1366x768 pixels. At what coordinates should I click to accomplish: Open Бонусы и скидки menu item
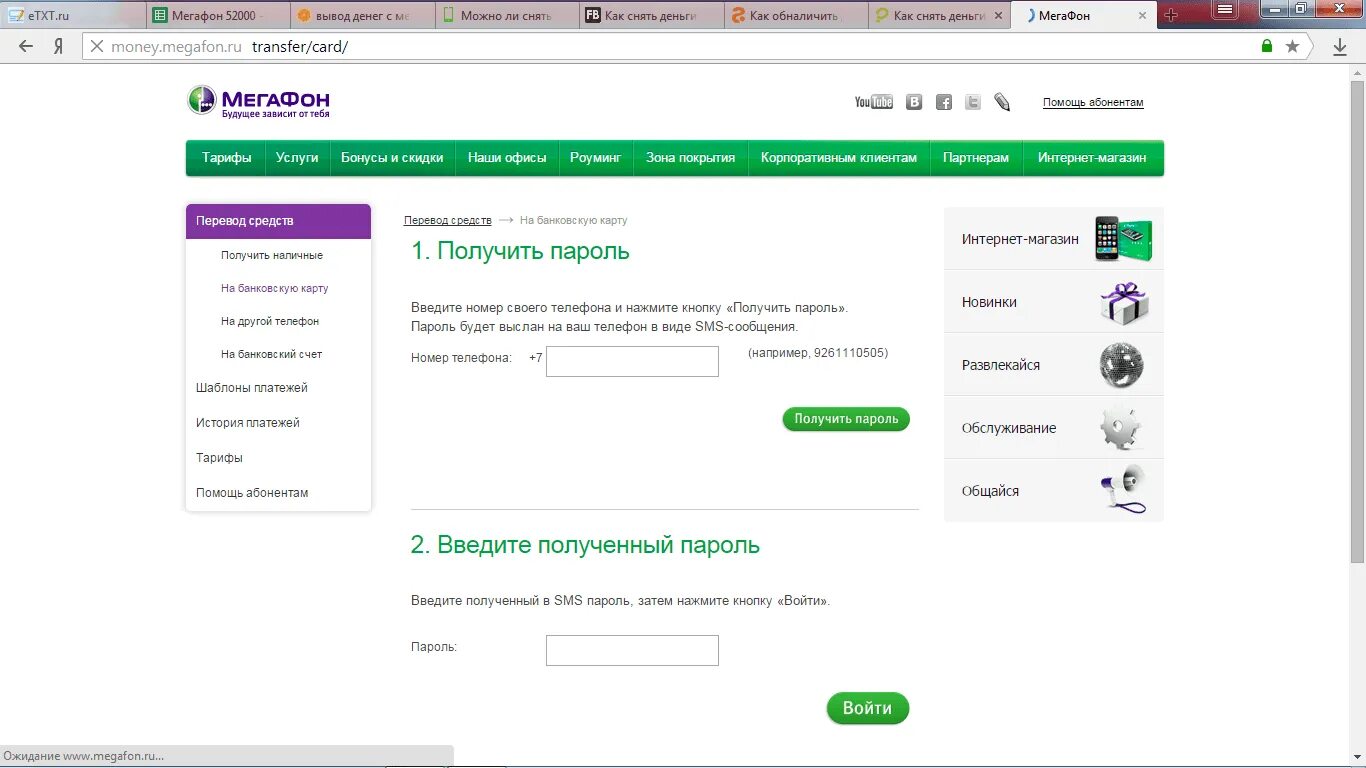(x=392, y=158)
